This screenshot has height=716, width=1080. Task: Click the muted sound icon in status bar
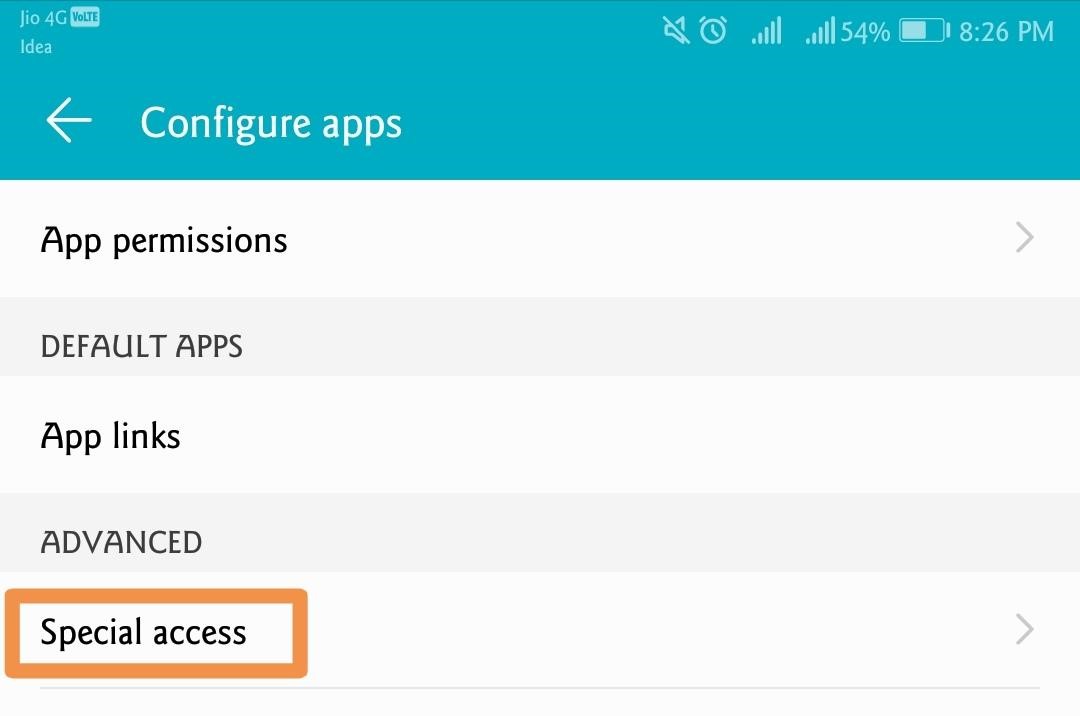tap(675, 31)
